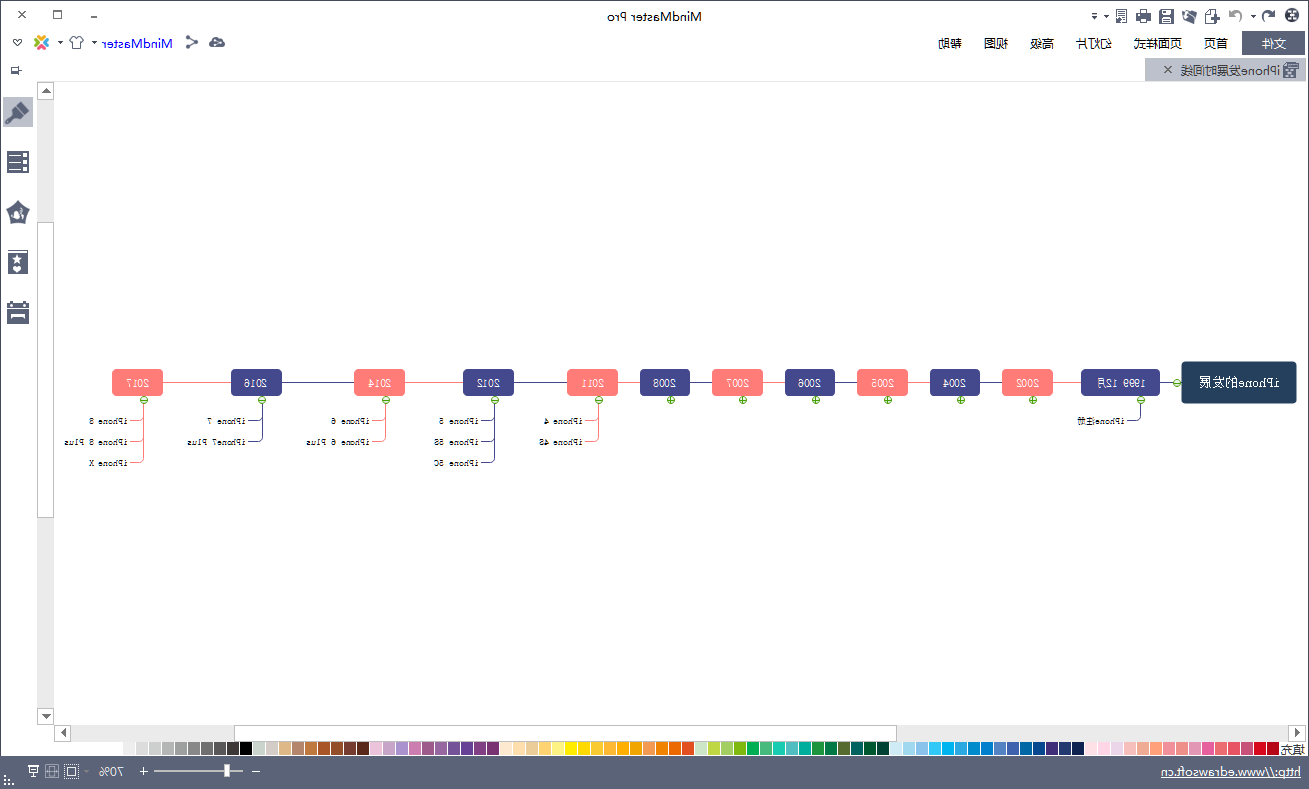1309x789 pixels.
Task: Click the vertical scrollbar thumb
Action: 45,369
